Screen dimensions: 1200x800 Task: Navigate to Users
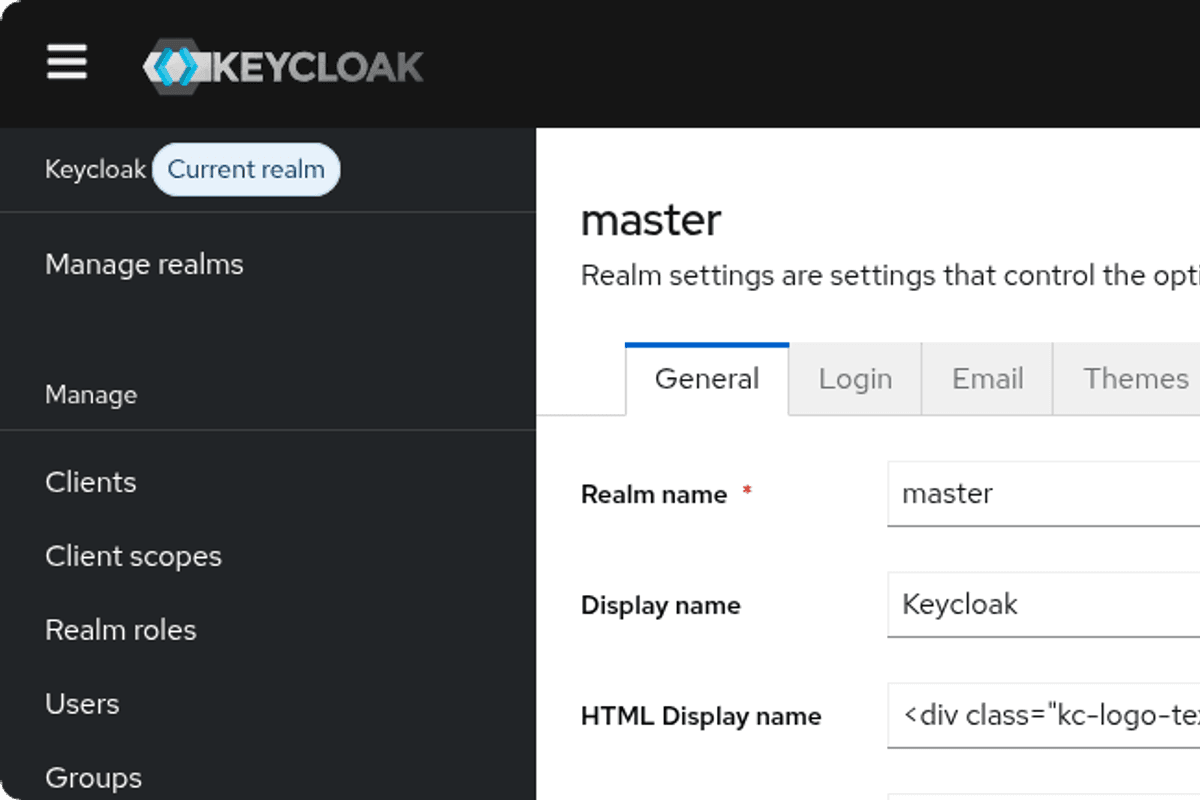pyautogui.click(x=82, y=704)
